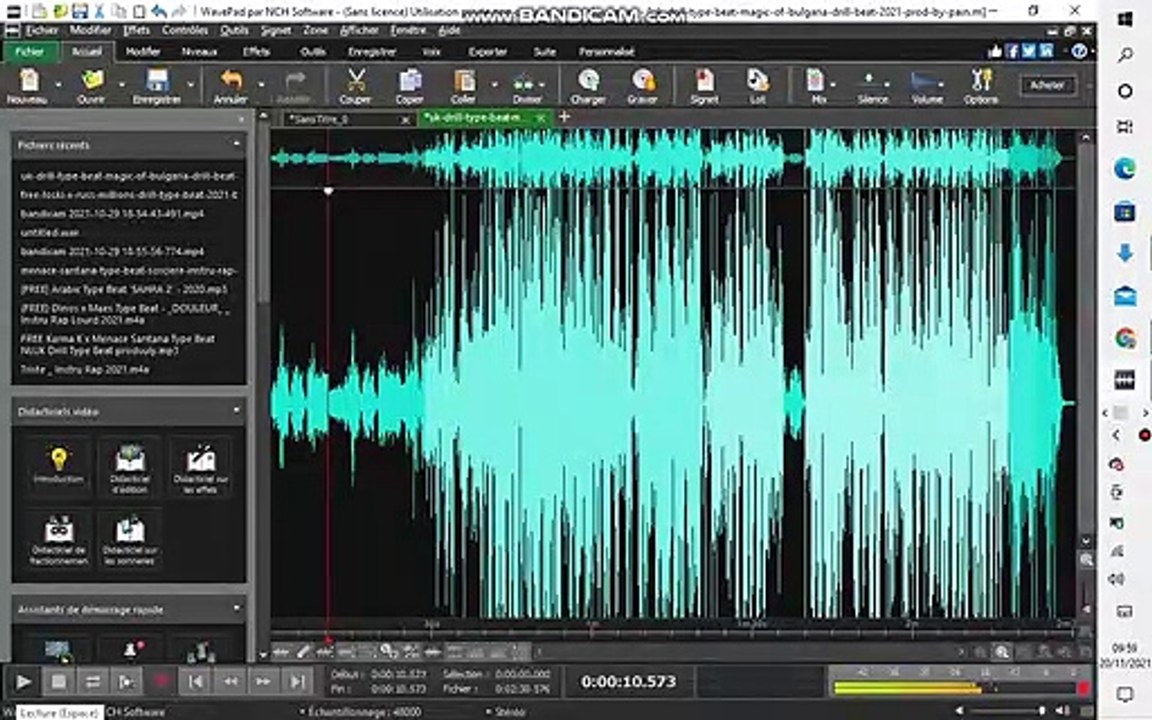Viewport: 1152px width, 720px height.
Task: Click the green Fichier tab
Action: [30, 51]
